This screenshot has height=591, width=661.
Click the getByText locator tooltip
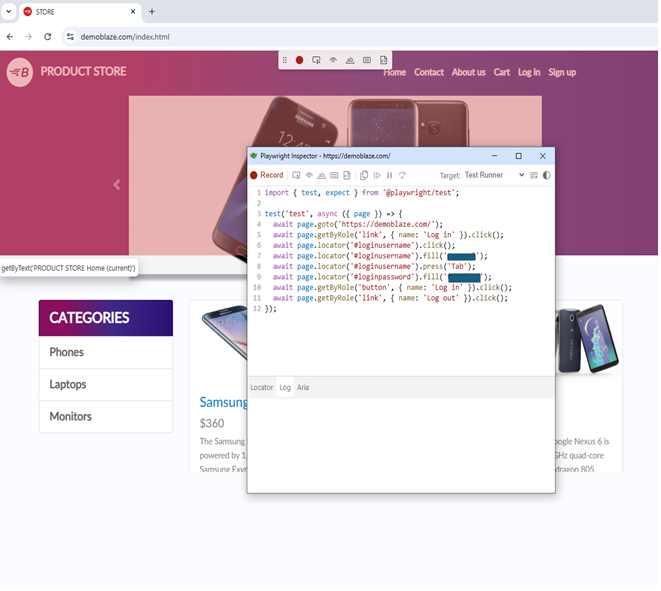(68, 268)
